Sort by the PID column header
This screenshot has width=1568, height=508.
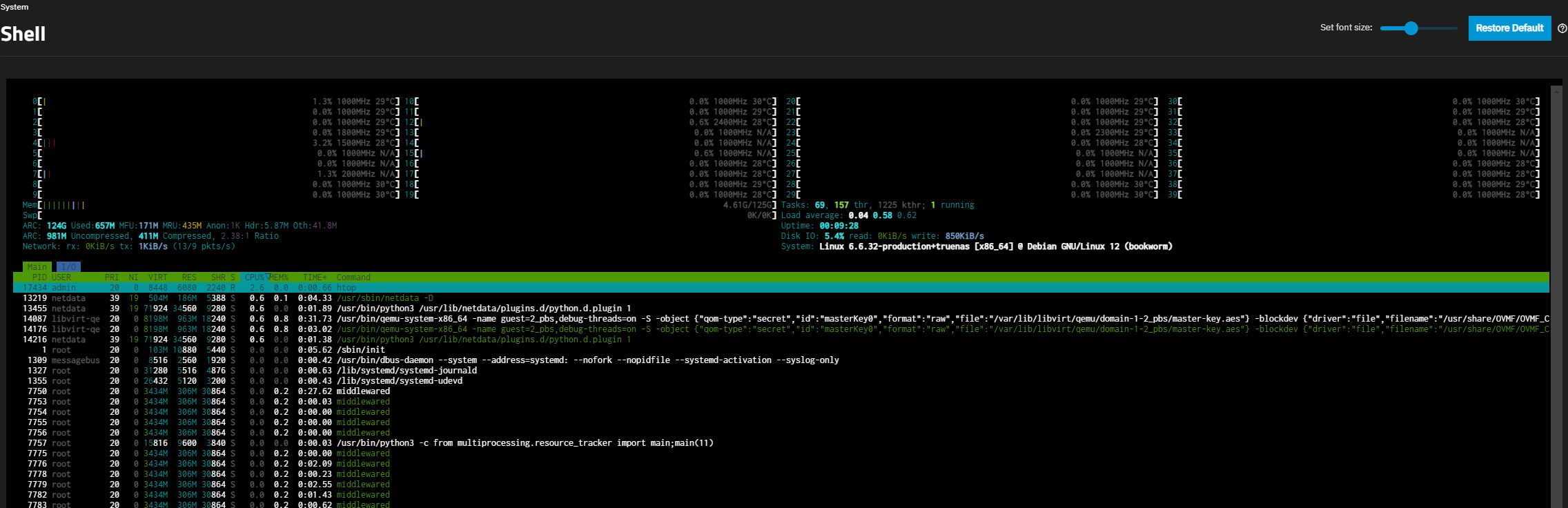tap(39, 277)
